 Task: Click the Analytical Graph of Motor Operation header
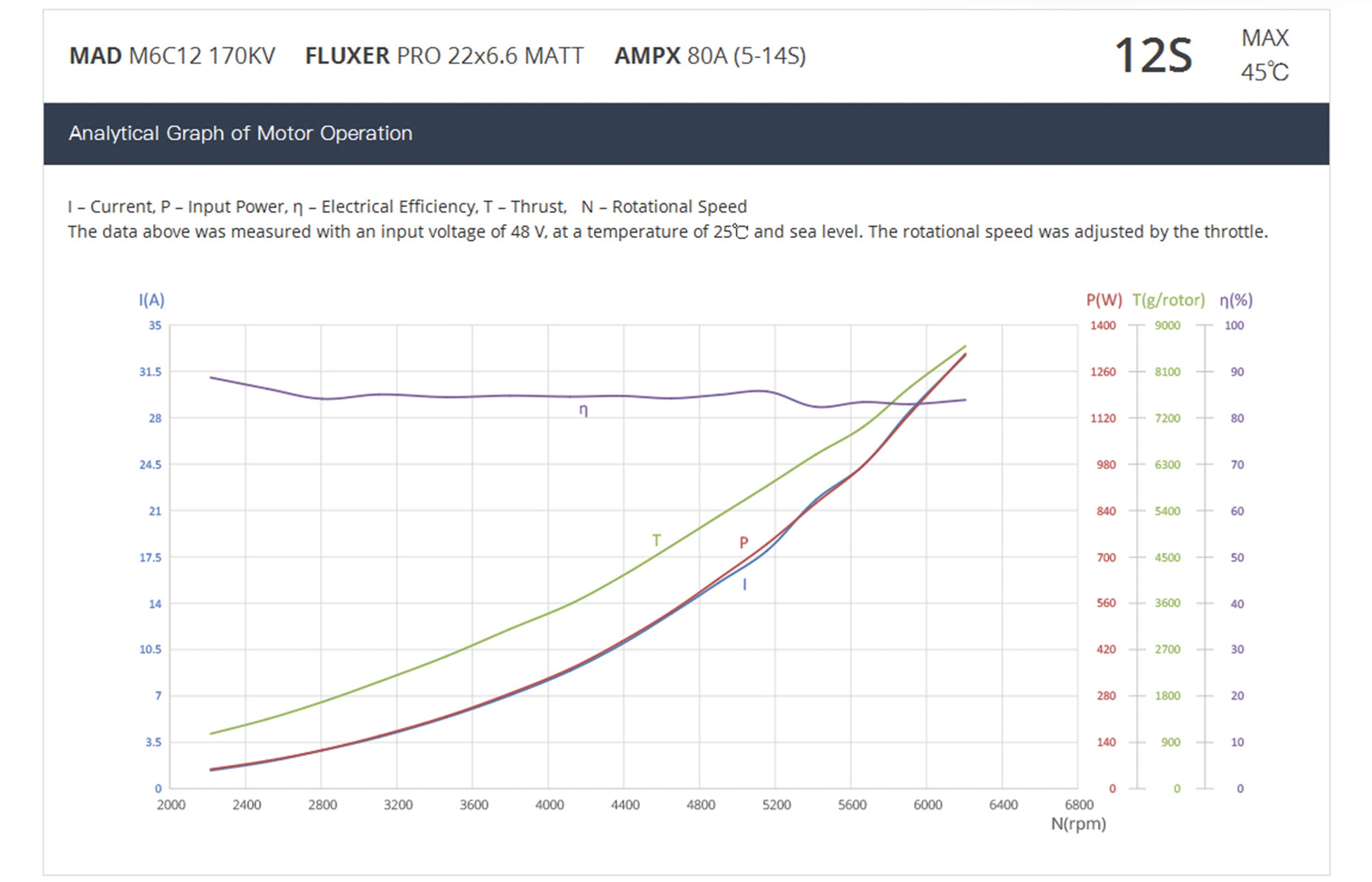pyautogui.click(x=240, y=133)
